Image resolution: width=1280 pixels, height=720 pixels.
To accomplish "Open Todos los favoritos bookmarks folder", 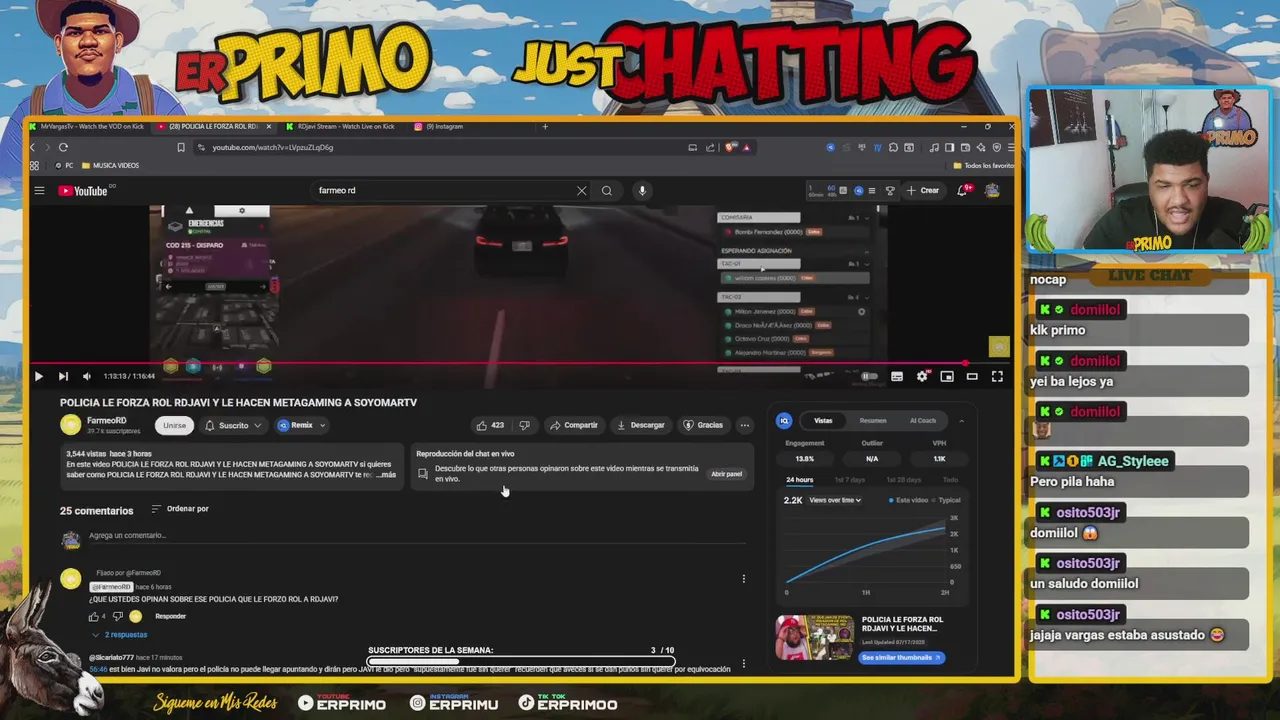I will (x=984, y=165).
